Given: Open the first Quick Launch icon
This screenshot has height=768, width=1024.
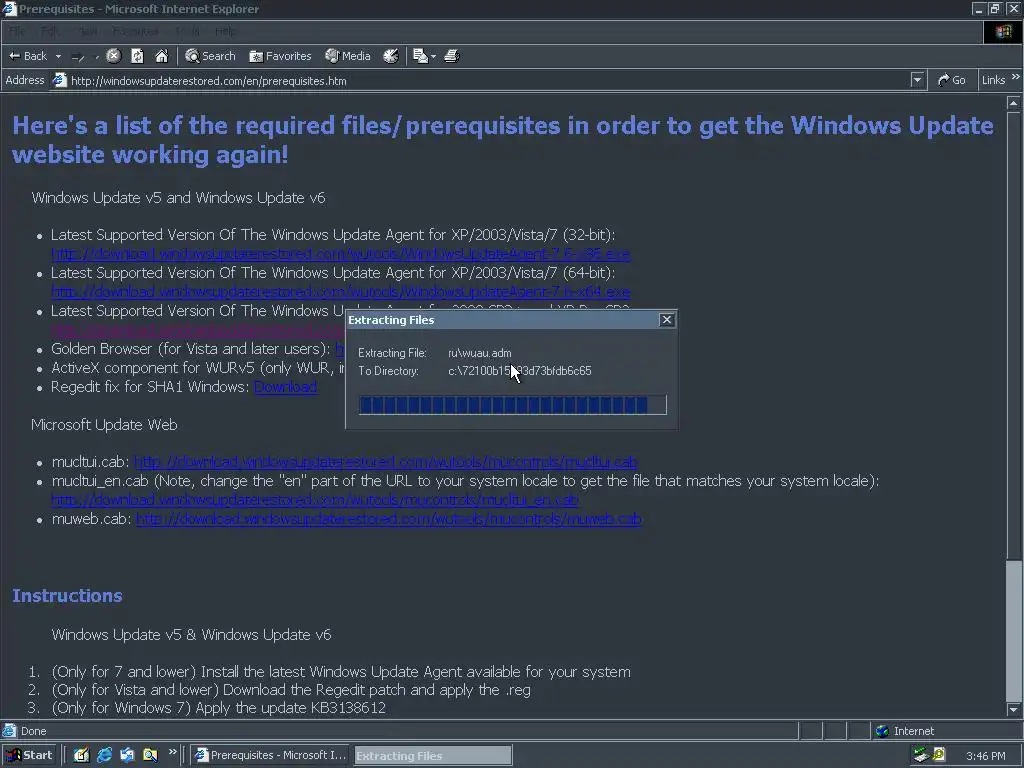Looking at the screenshot, I should pos(81,755).
